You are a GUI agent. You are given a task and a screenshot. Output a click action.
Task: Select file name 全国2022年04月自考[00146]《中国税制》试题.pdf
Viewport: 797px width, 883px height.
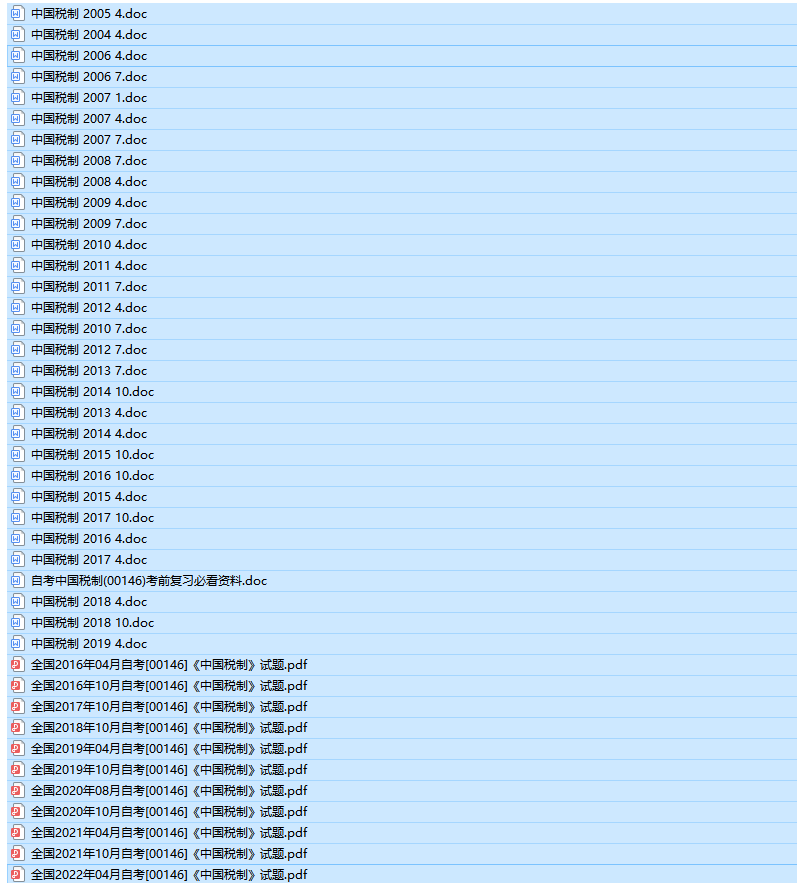coord(169,875)
